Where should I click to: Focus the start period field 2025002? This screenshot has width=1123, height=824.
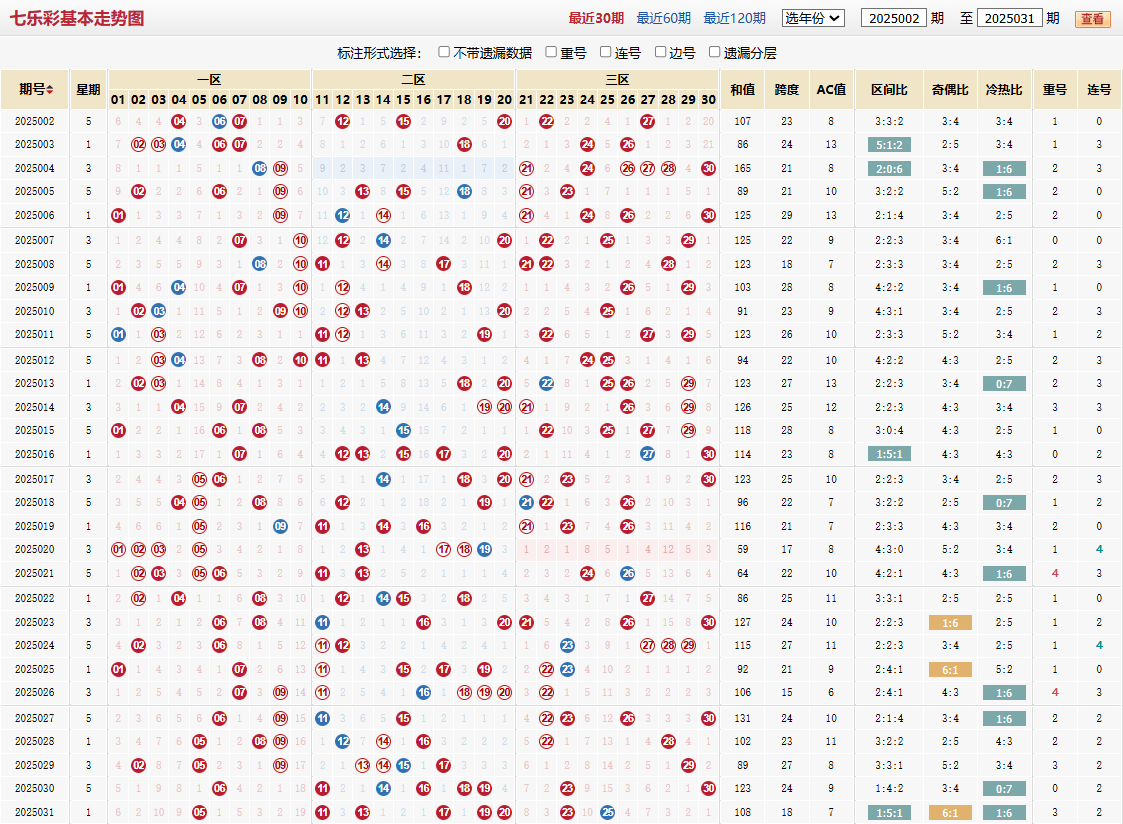tap(894, 18)
